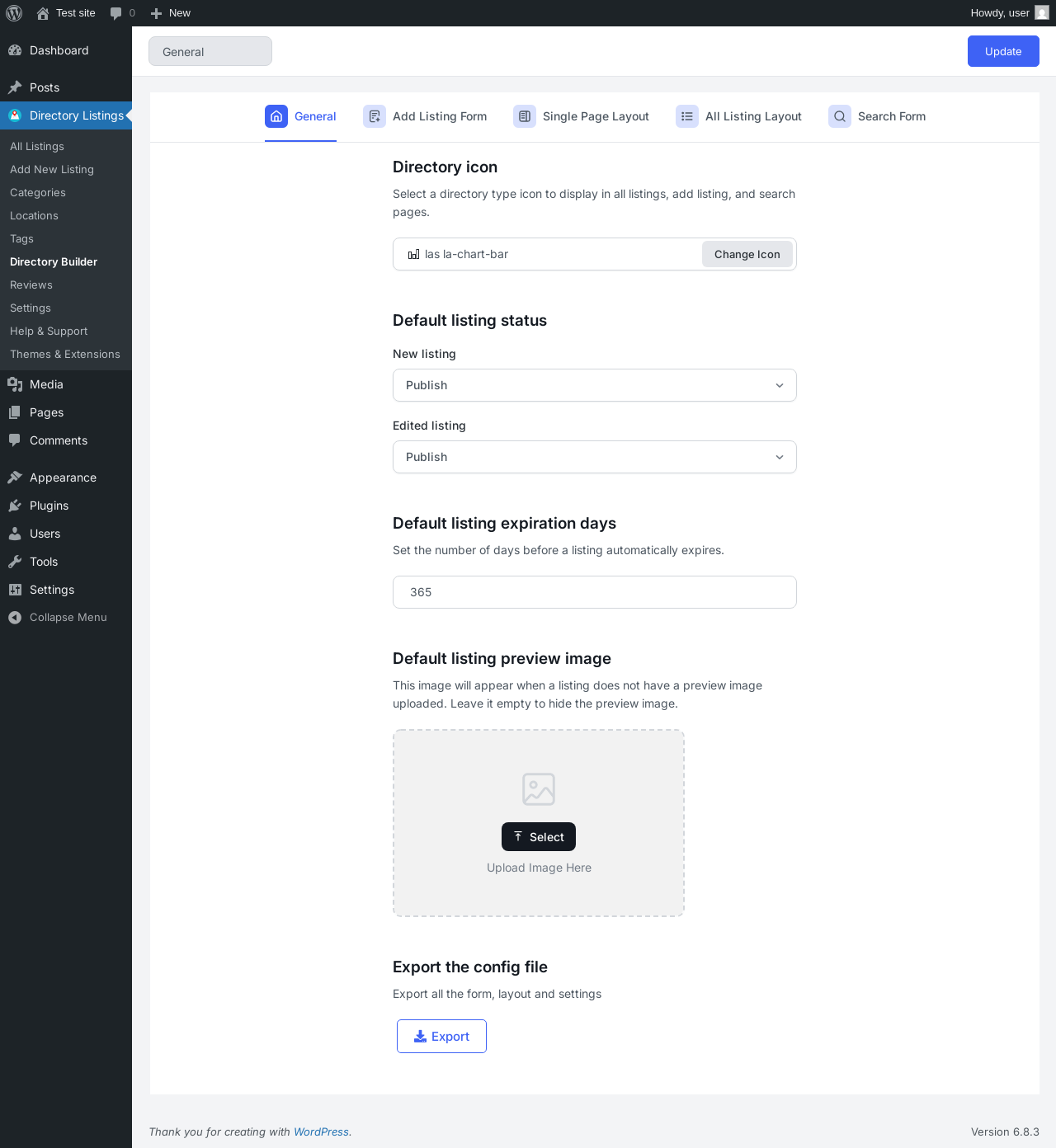Click the Add Listing Form tab icon
This screenshot has width=1056, height=1148.
(375, 116)
